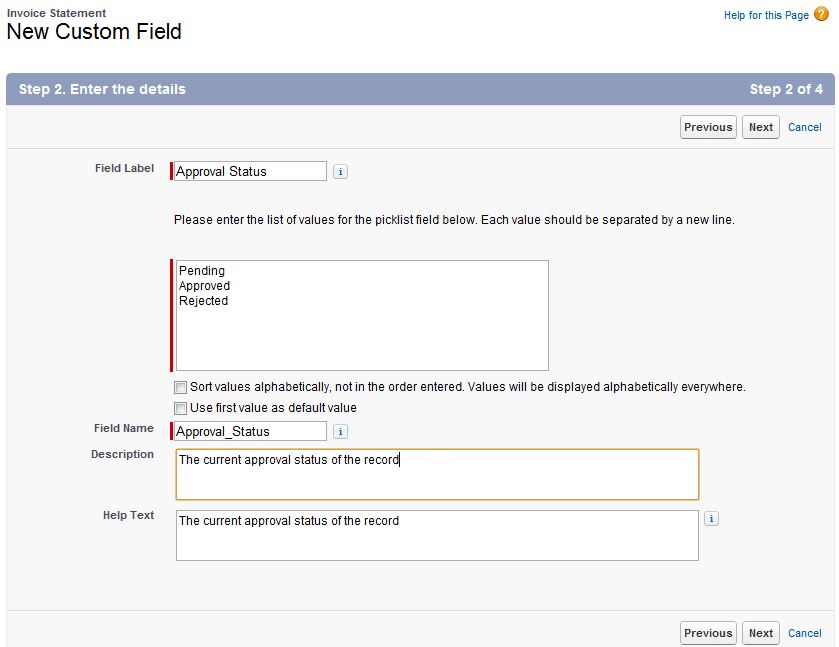Click the info icon beside Field Label
This screenshot has width=839, height=647.
pos(340,171)
